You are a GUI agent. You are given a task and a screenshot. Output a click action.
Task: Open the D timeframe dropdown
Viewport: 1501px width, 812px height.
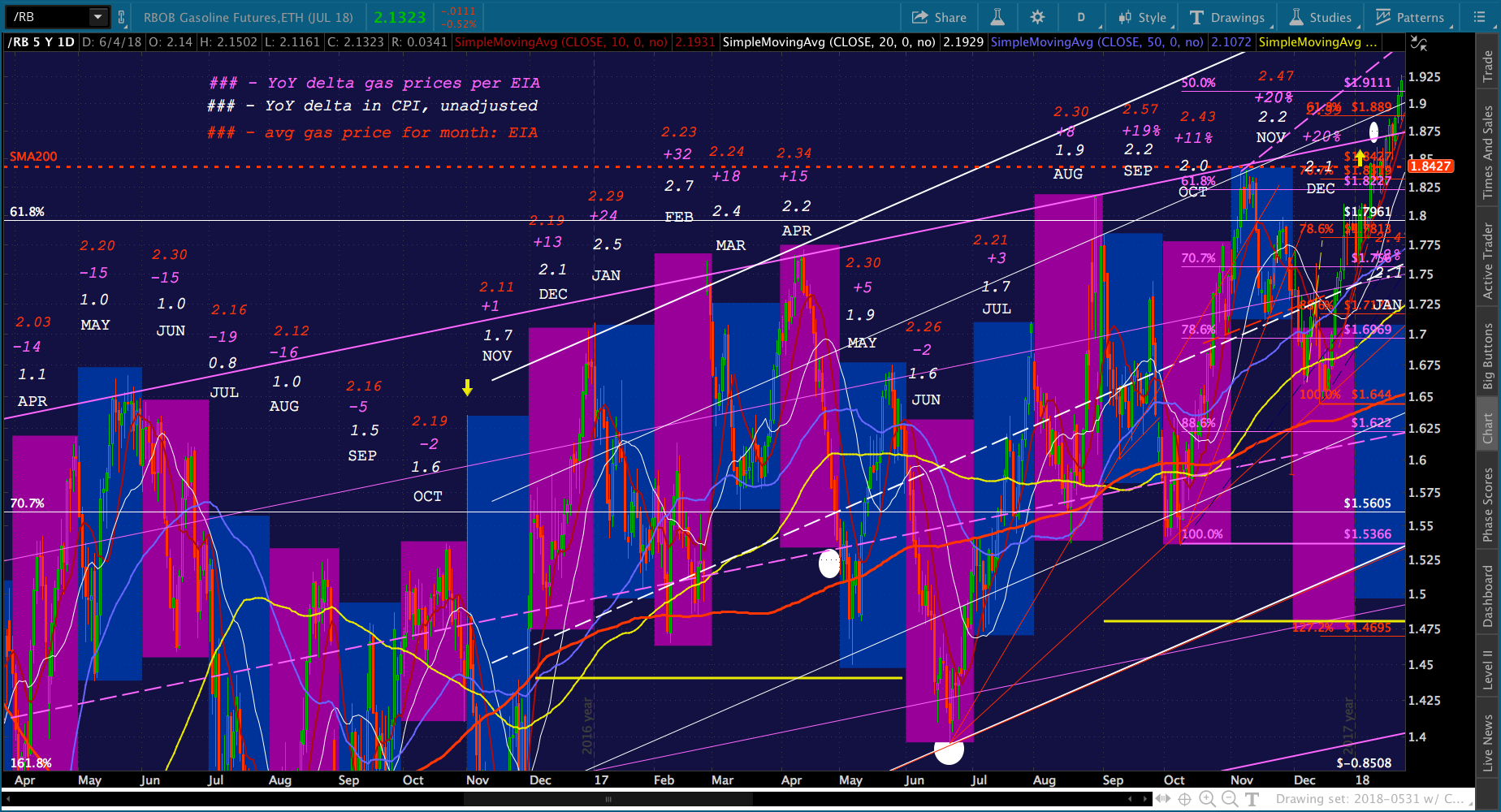[x=1082, y=17]
